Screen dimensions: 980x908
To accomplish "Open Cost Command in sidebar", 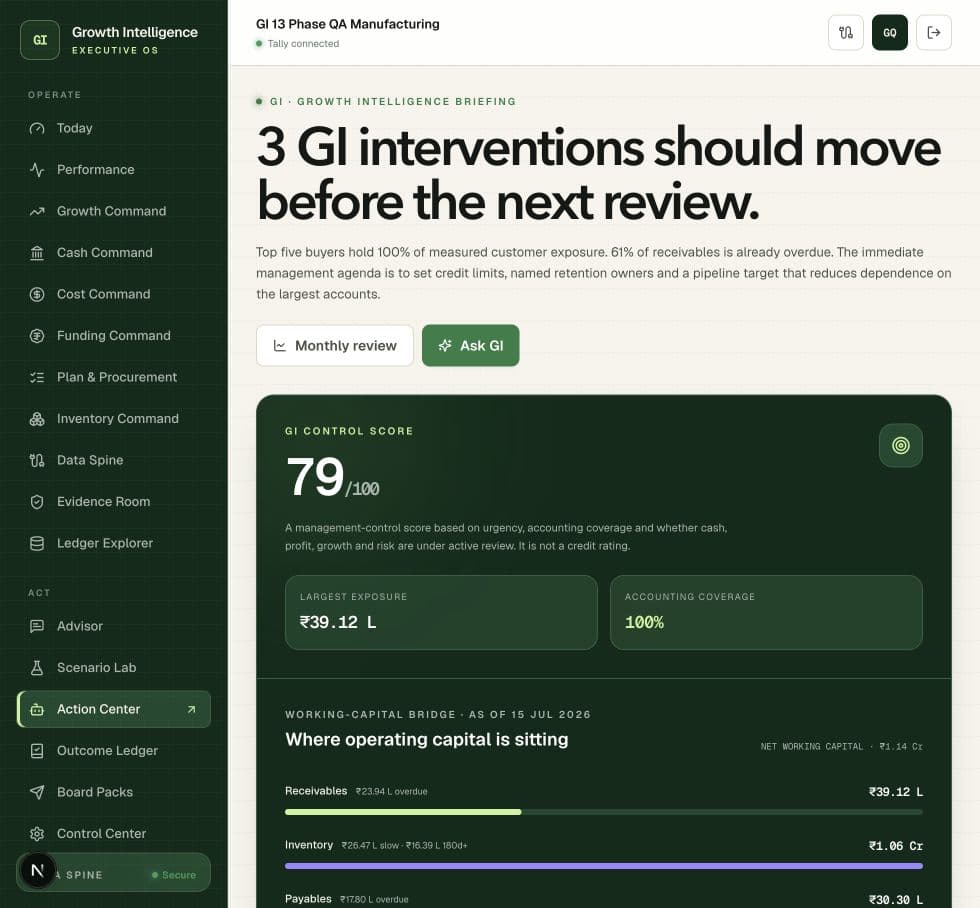I will pyautogui.click(x=114, y=294).
